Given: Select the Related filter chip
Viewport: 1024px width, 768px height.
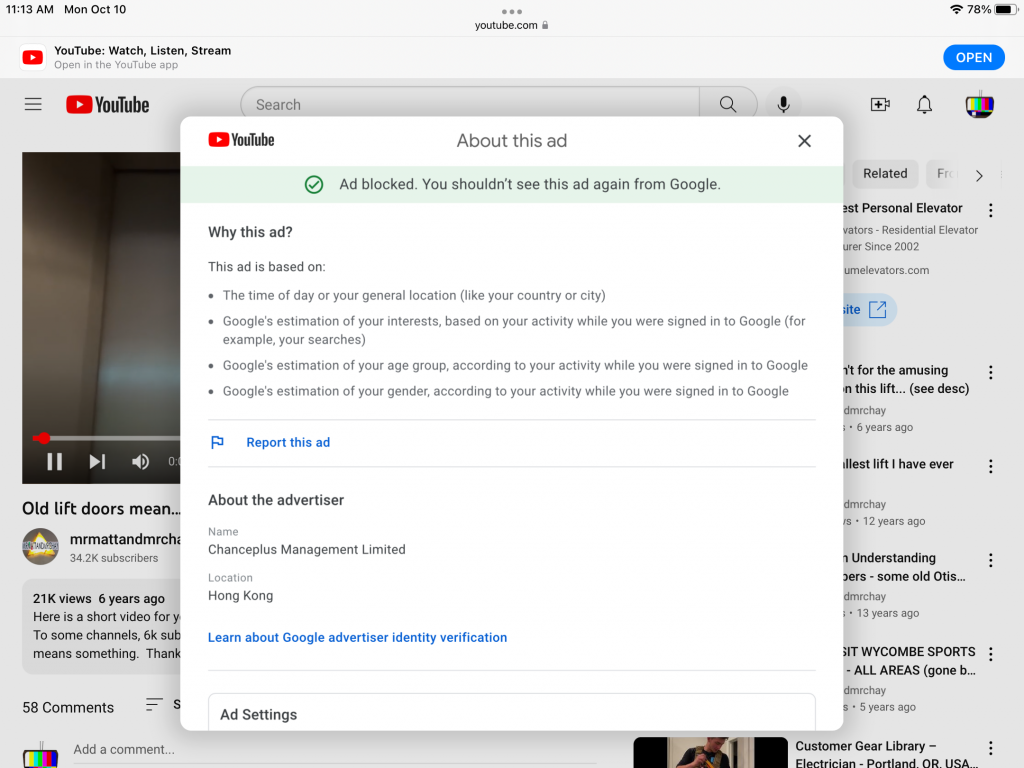Looking at the screenshot, I should [885, 173].
